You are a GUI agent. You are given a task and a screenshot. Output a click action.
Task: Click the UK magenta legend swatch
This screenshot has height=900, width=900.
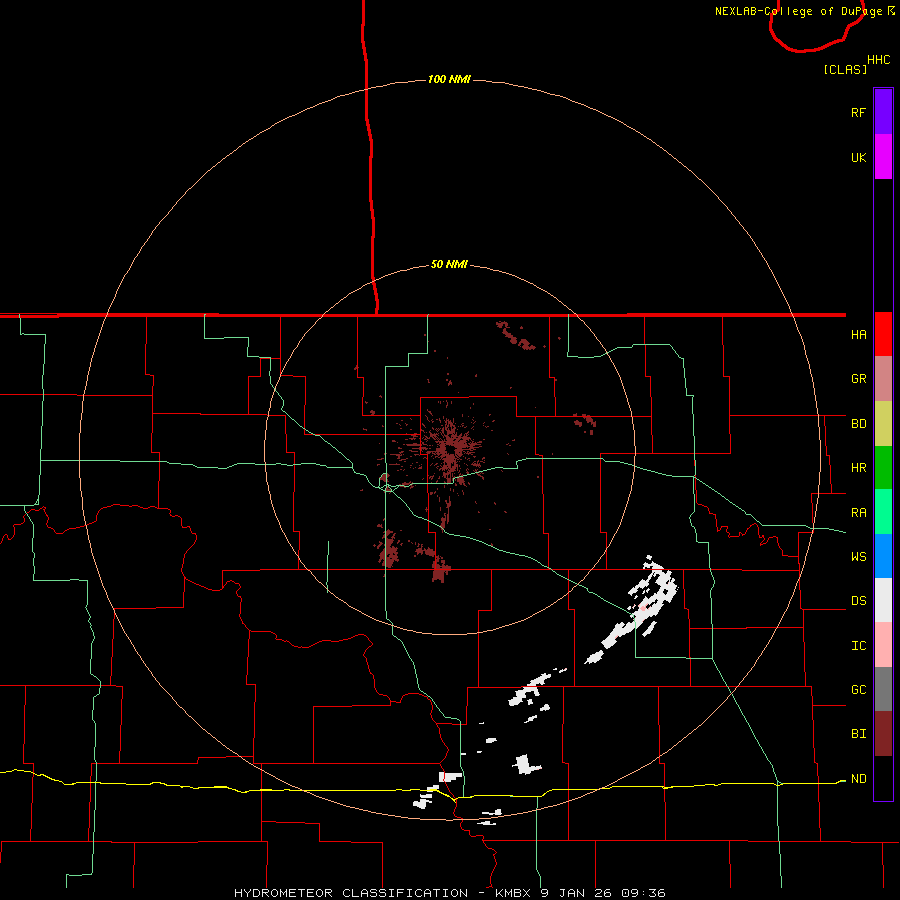pyautogui.click(x=883, y=157)
